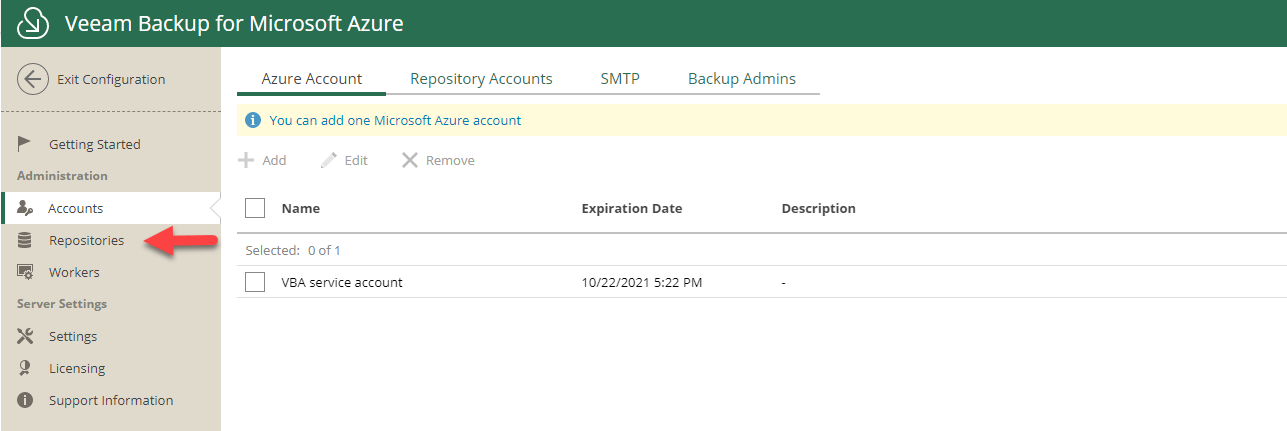
Task: Click the Licensing ribbon icon
Action: [x=26, y=368]
